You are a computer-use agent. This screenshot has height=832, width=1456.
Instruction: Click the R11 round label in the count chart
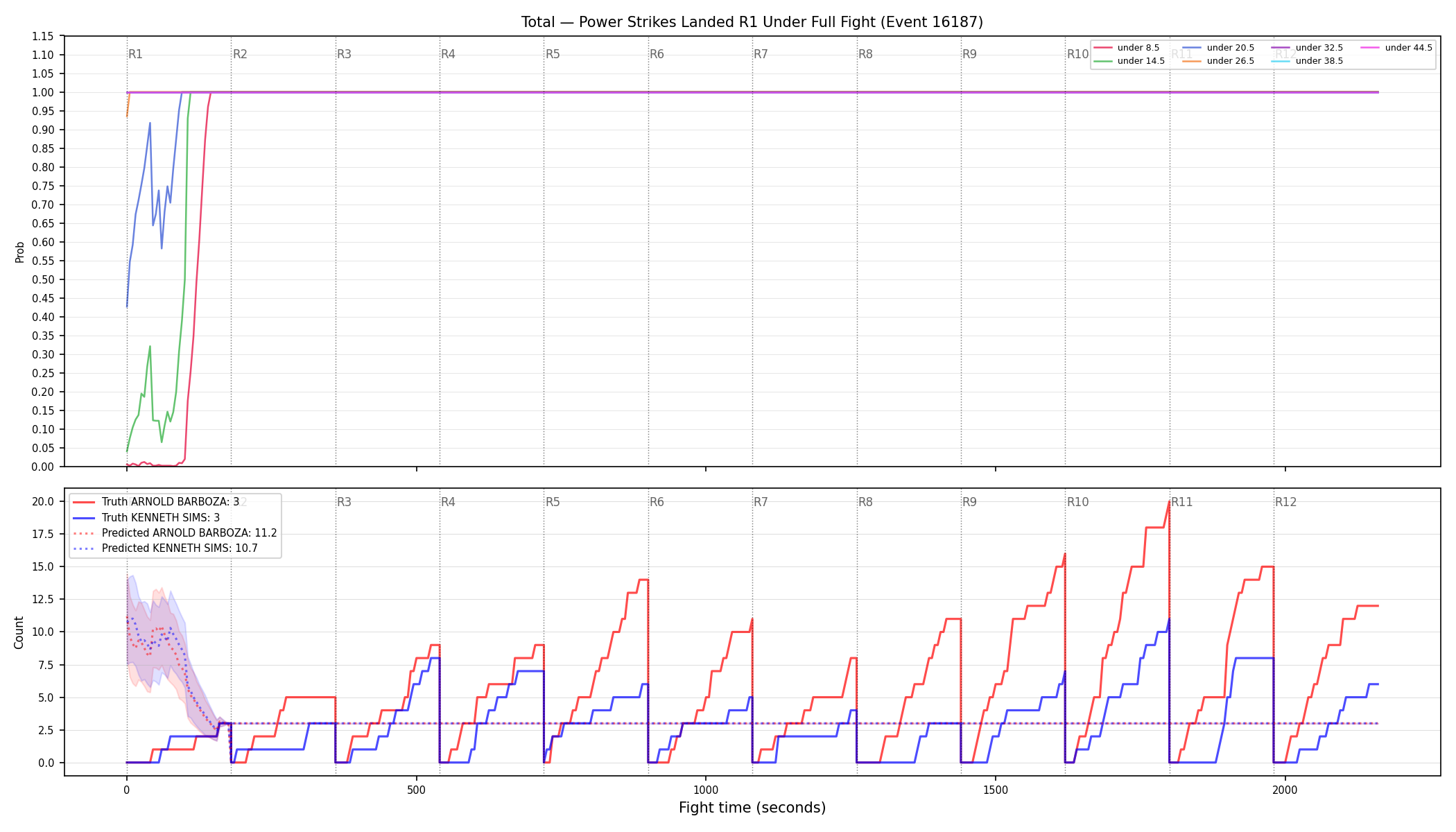(x=1182, y=502)
